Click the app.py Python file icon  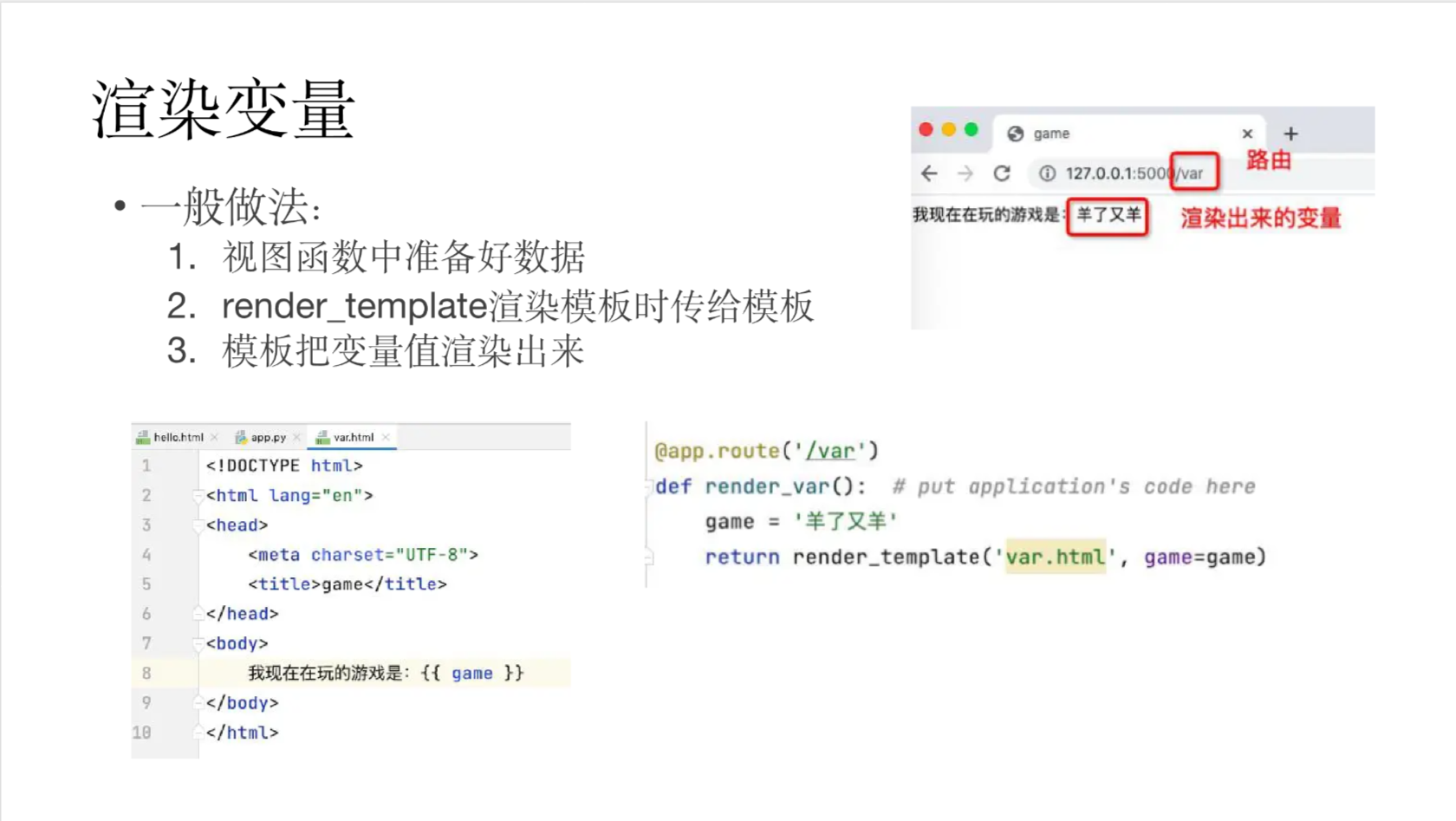click(241, 437)
